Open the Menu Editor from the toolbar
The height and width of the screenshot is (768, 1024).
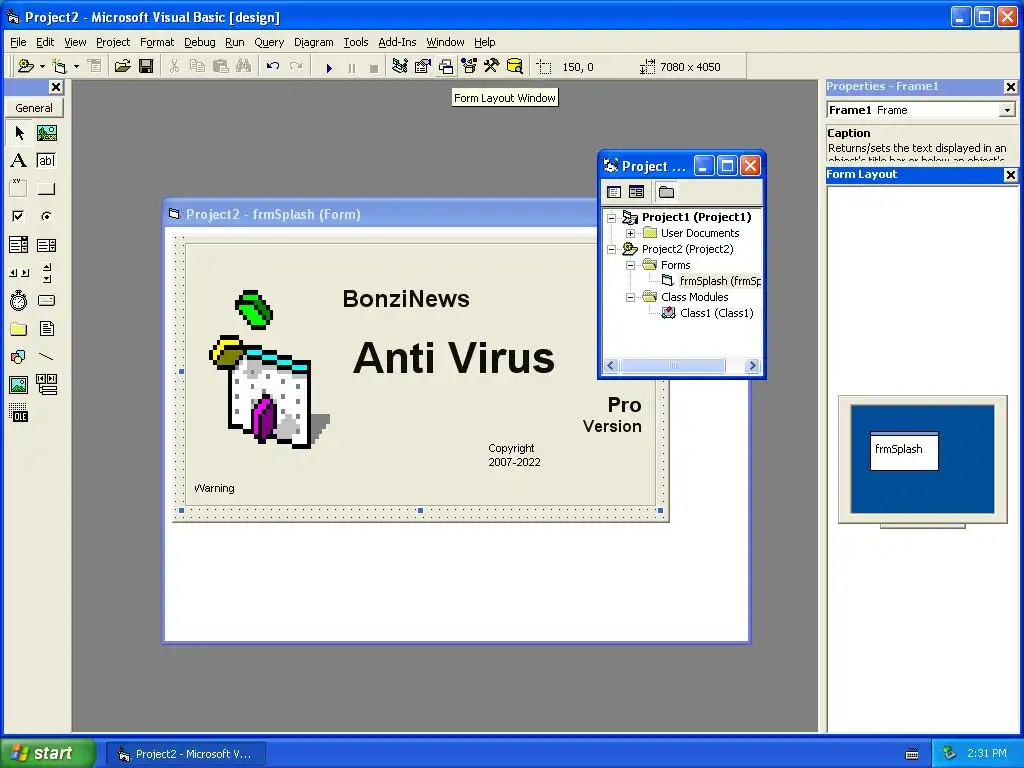95,66
